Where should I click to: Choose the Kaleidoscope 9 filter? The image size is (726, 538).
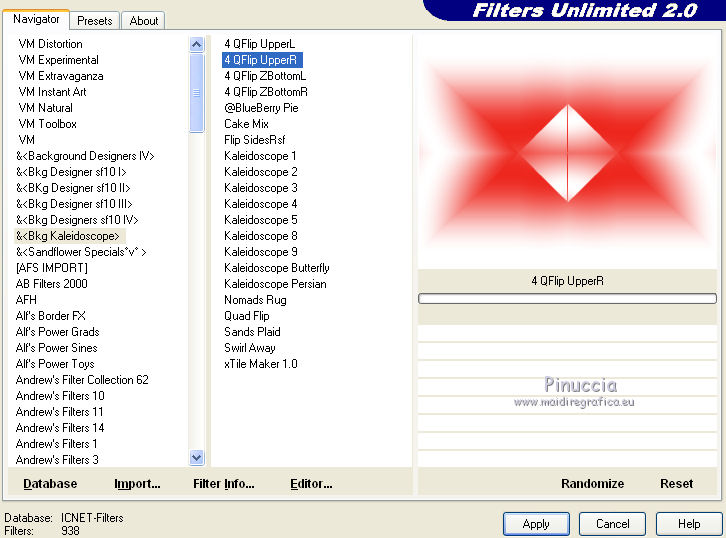[x=261, y=252]
